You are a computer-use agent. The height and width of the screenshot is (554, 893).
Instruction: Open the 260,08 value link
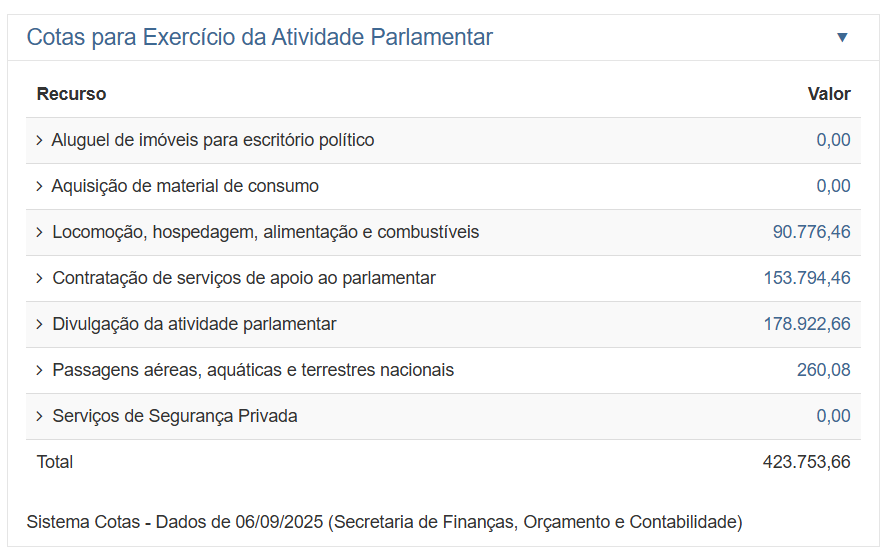[823, 370]
